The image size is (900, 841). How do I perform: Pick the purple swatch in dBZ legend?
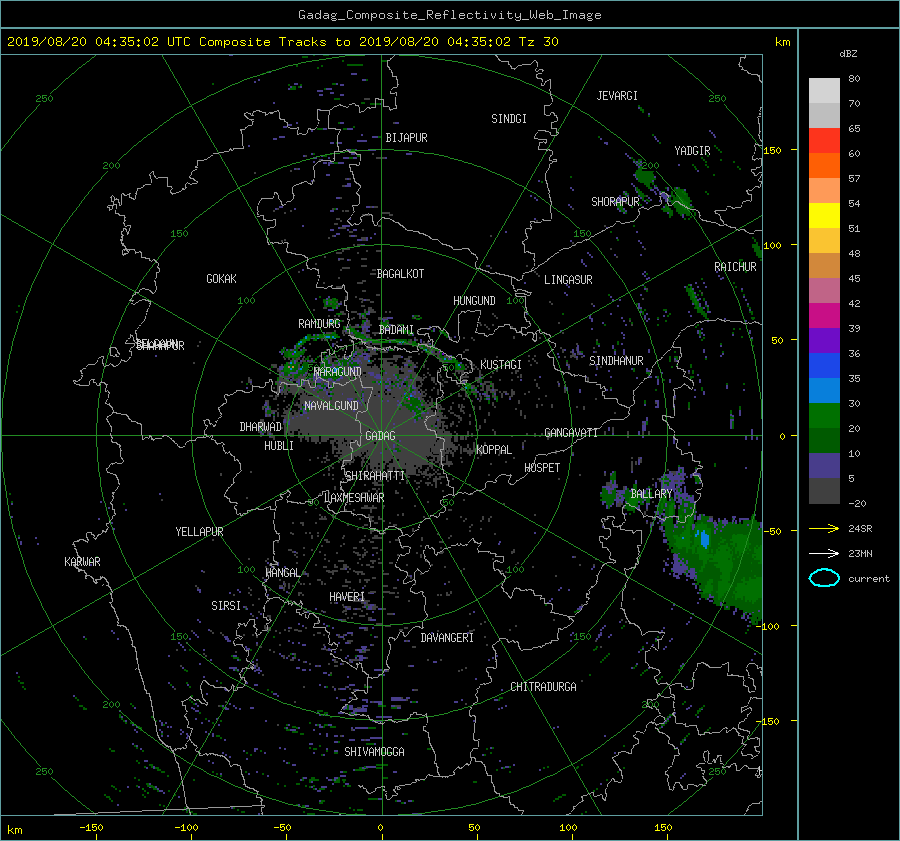coord(824,340)
